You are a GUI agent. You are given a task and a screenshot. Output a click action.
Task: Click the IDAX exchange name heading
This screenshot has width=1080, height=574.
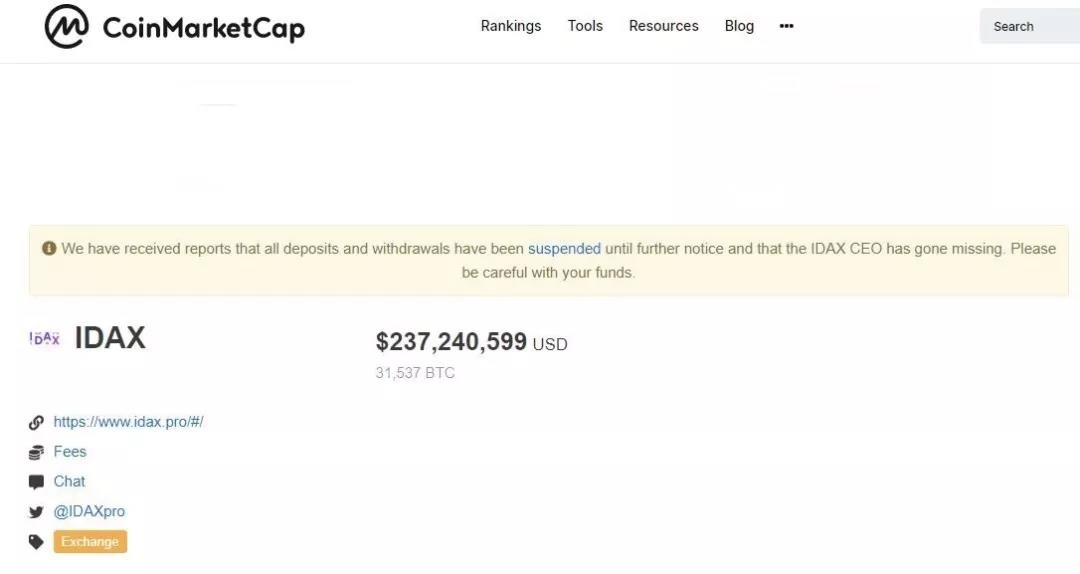(110, 338)
